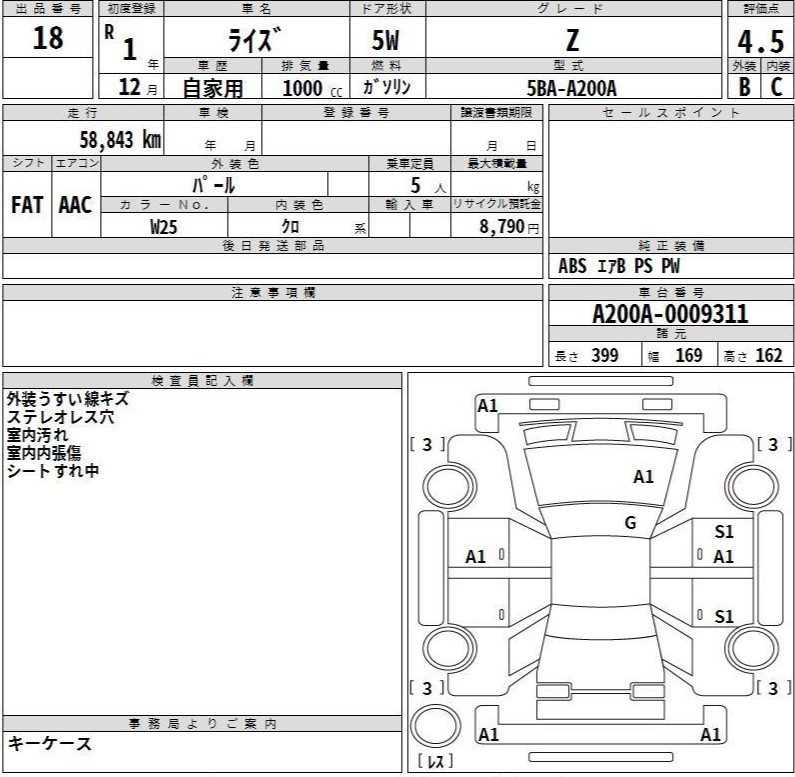Screen dimensions: 795x777
Task: Select the car name 'ライズ'
Action: 255,40
